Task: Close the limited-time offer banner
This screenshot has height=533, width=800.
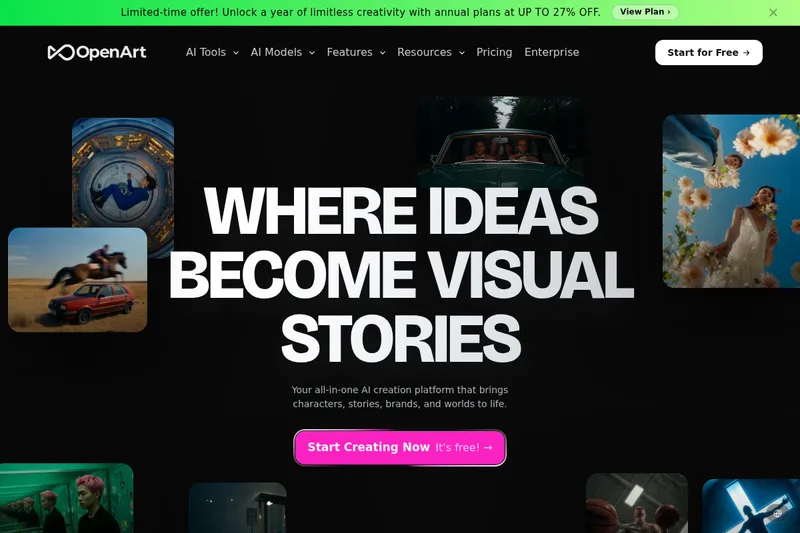Action: [x=773, y=13]
